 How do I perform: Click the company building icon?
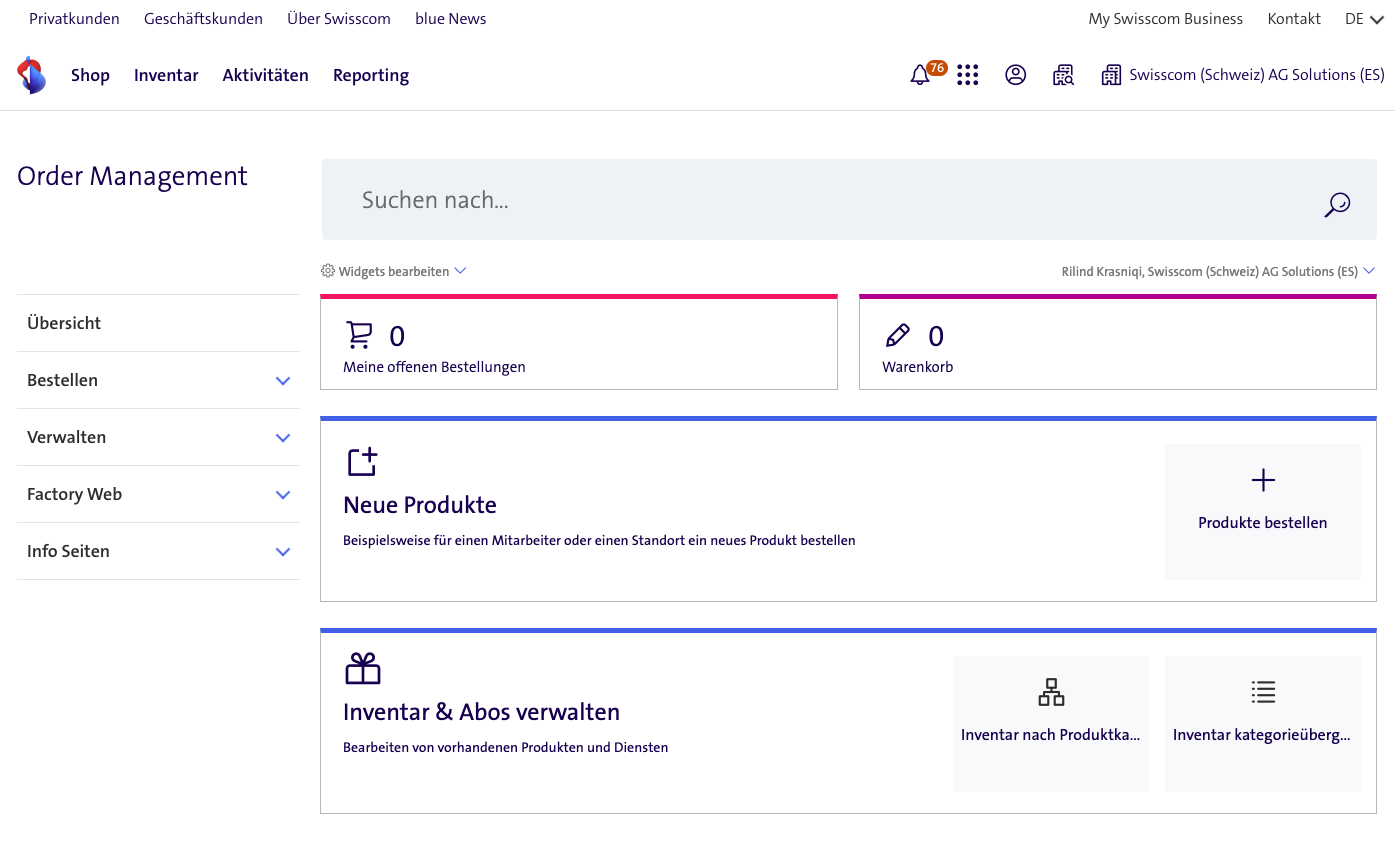(x=1111, y=75)
